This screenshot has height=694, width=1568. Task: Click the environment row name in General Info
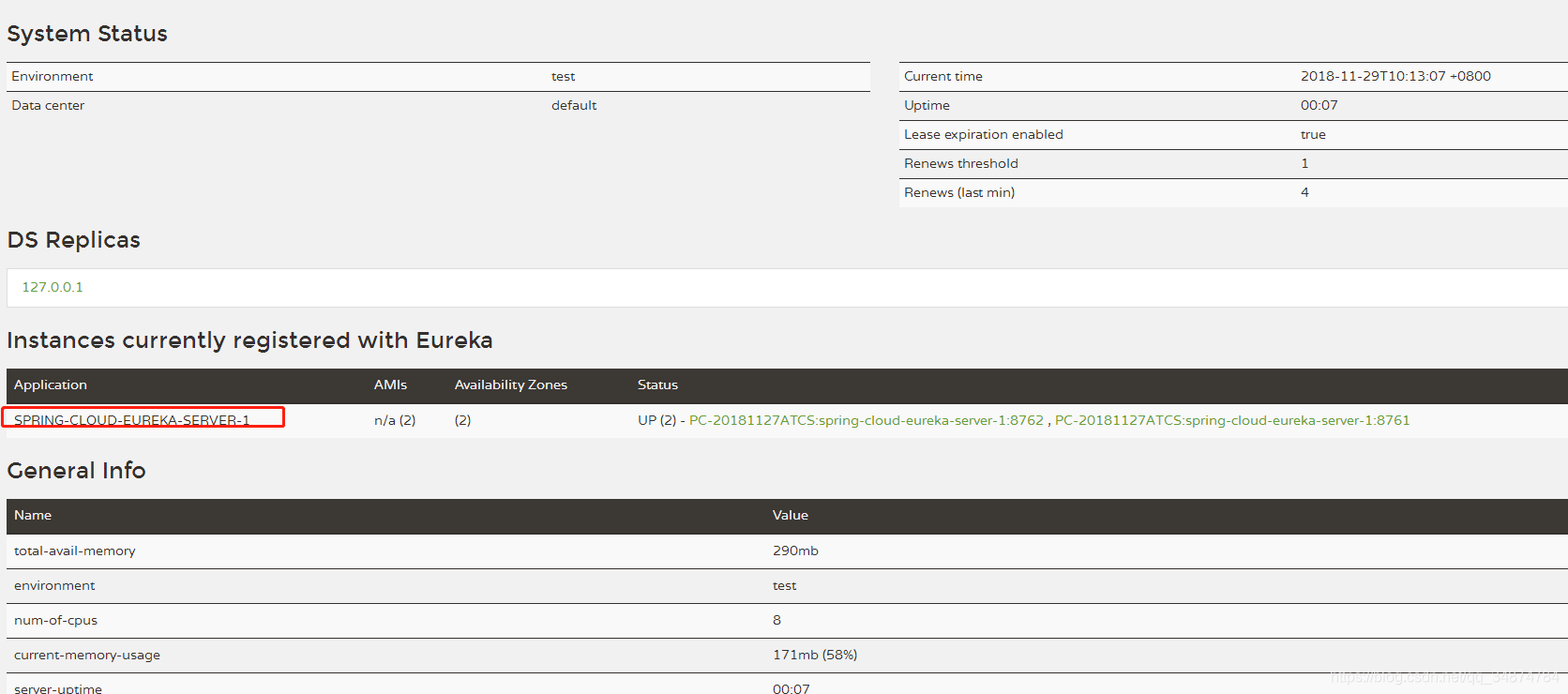[x=54, y=585]
